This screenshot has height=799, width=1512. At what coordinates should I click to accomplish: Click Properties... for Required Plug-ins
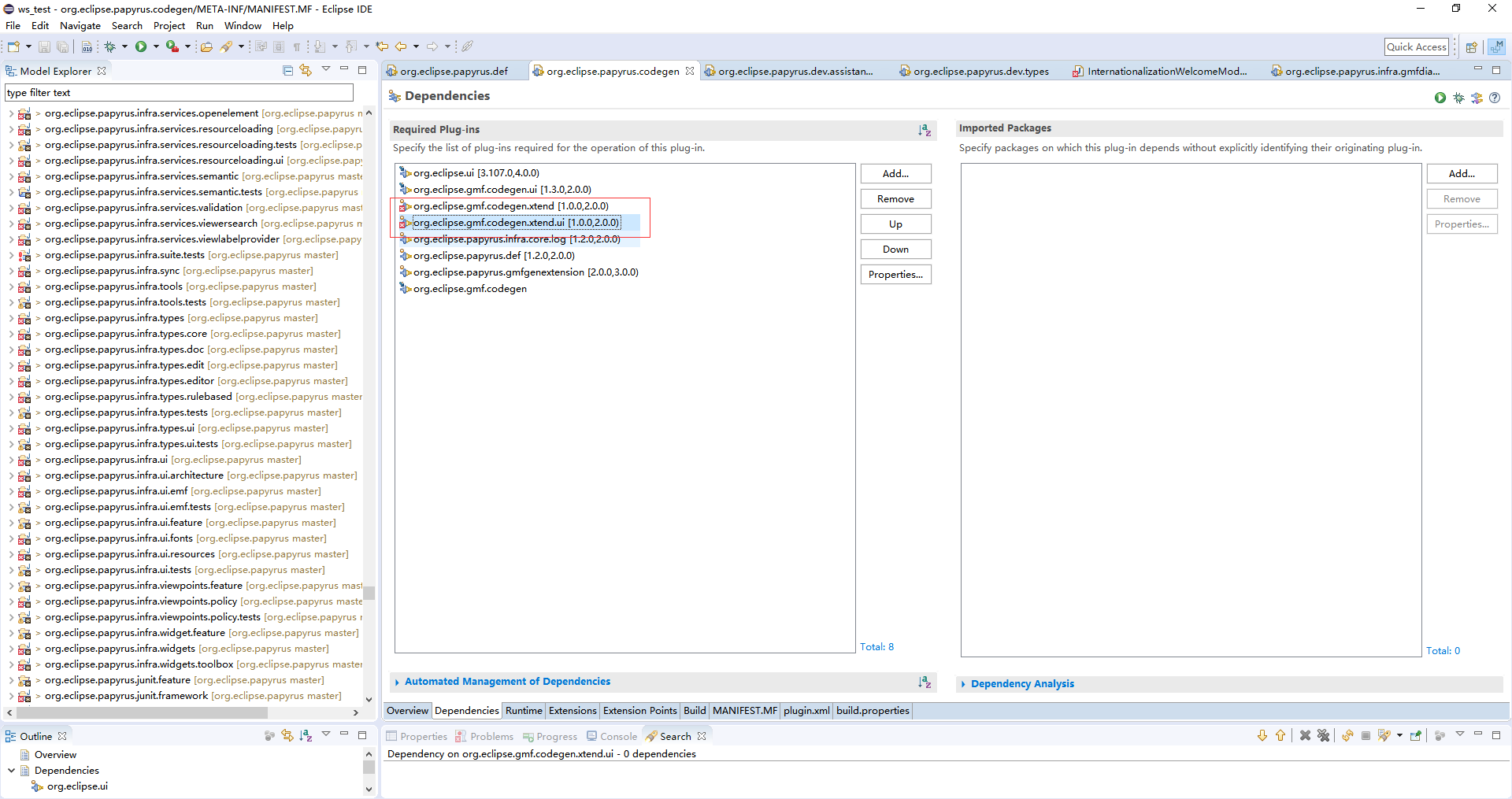coord(895,274)
